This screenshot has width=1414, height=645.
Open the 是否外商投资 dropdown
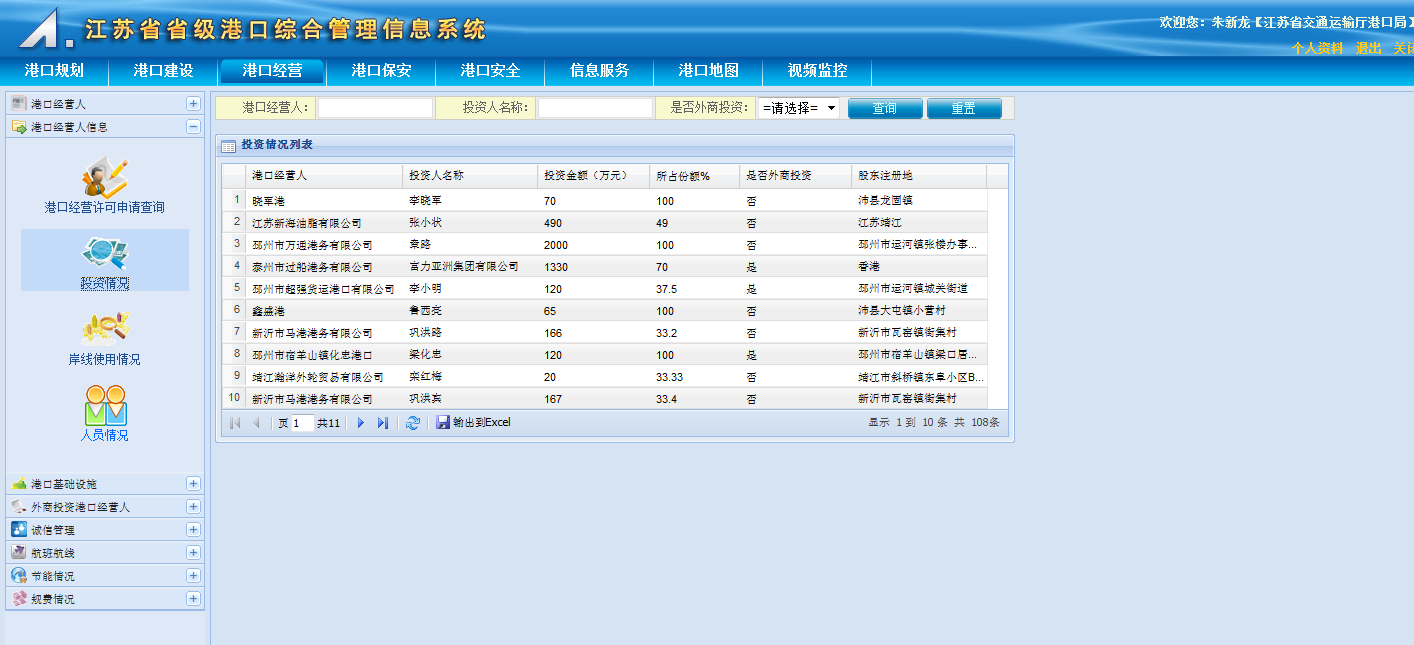coord(798,108)
